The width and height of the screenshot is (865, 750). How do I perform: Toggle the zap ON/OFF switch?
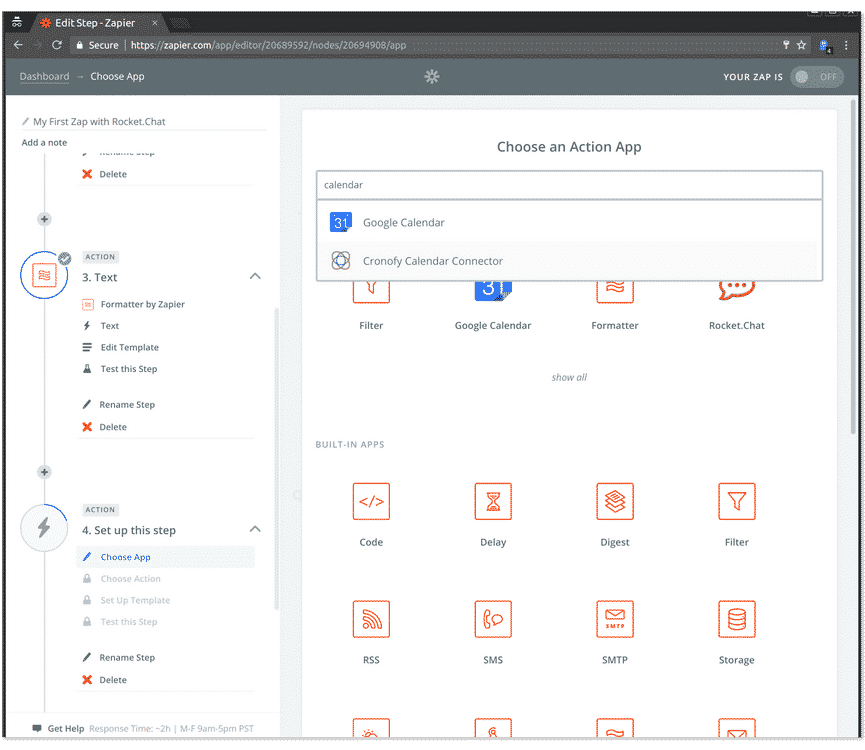tap(816, 77)
